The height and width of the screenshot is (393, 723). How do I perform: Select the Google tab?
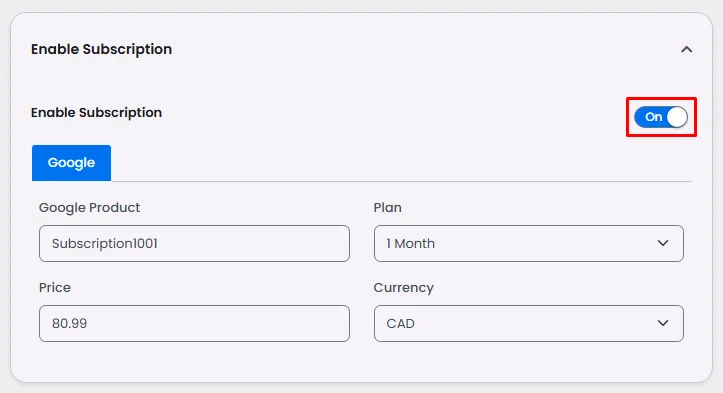click(x=71, y=163)
